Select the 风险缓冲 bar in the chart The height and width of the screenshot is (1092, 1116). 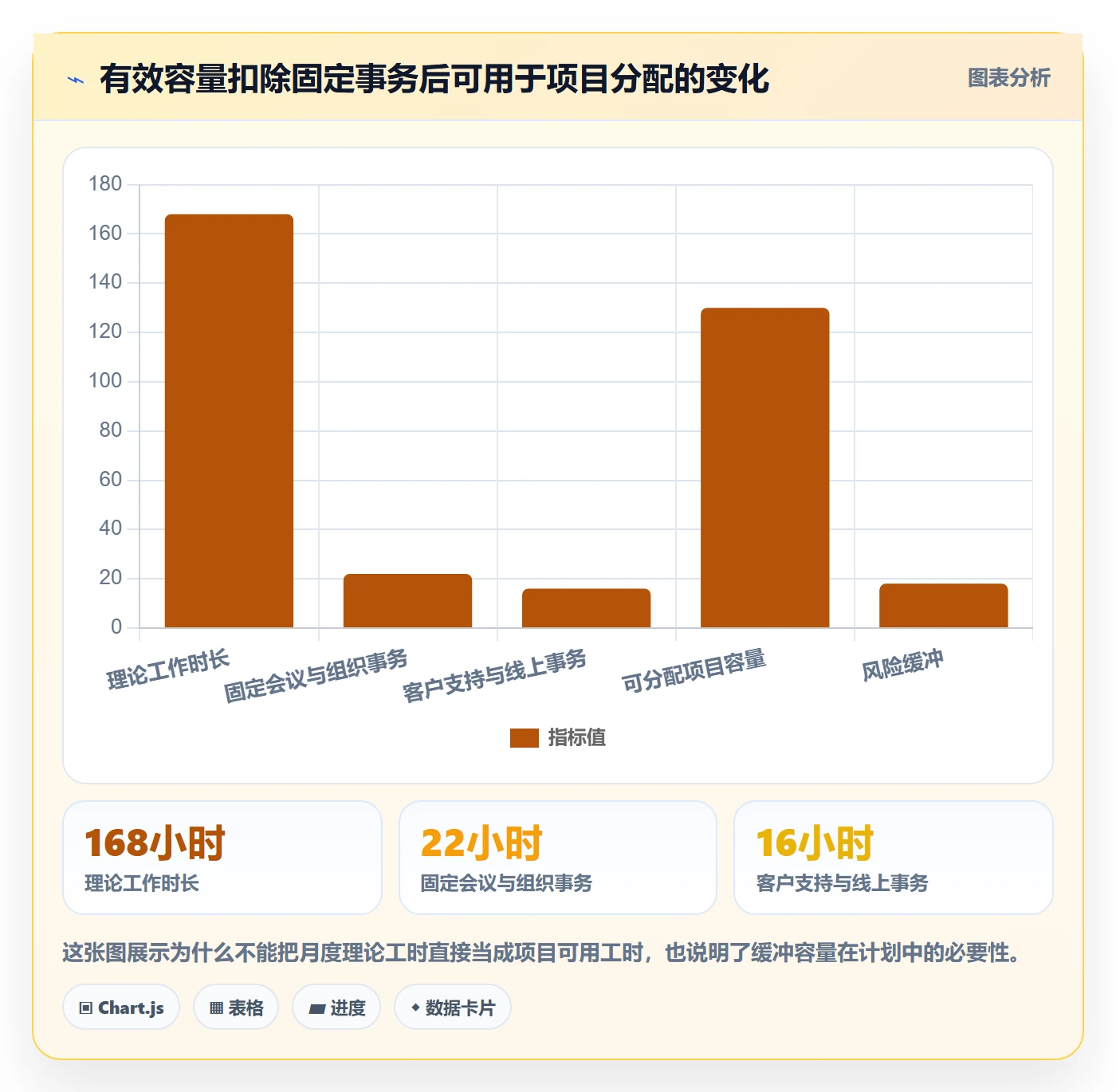point(943,606)
